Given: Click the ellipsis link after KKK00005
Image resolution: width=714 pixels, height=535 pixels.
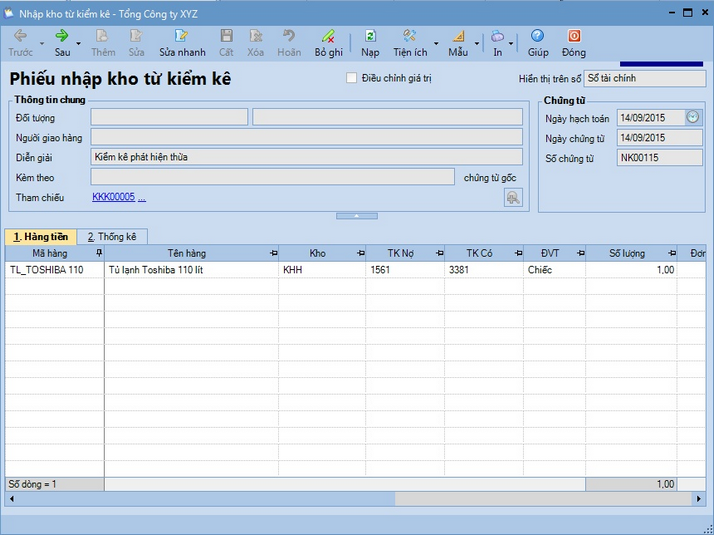Looking at the screenshot, I should (x=142, y=197).
